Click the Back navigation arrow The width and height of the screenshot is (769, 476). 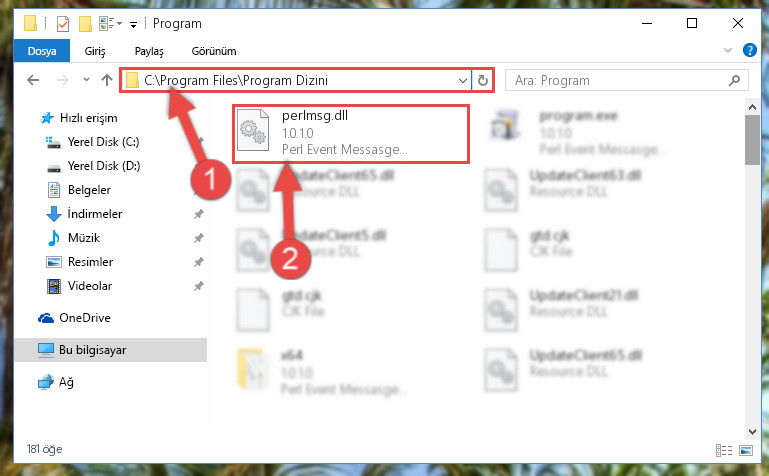(x=33, y=80)
